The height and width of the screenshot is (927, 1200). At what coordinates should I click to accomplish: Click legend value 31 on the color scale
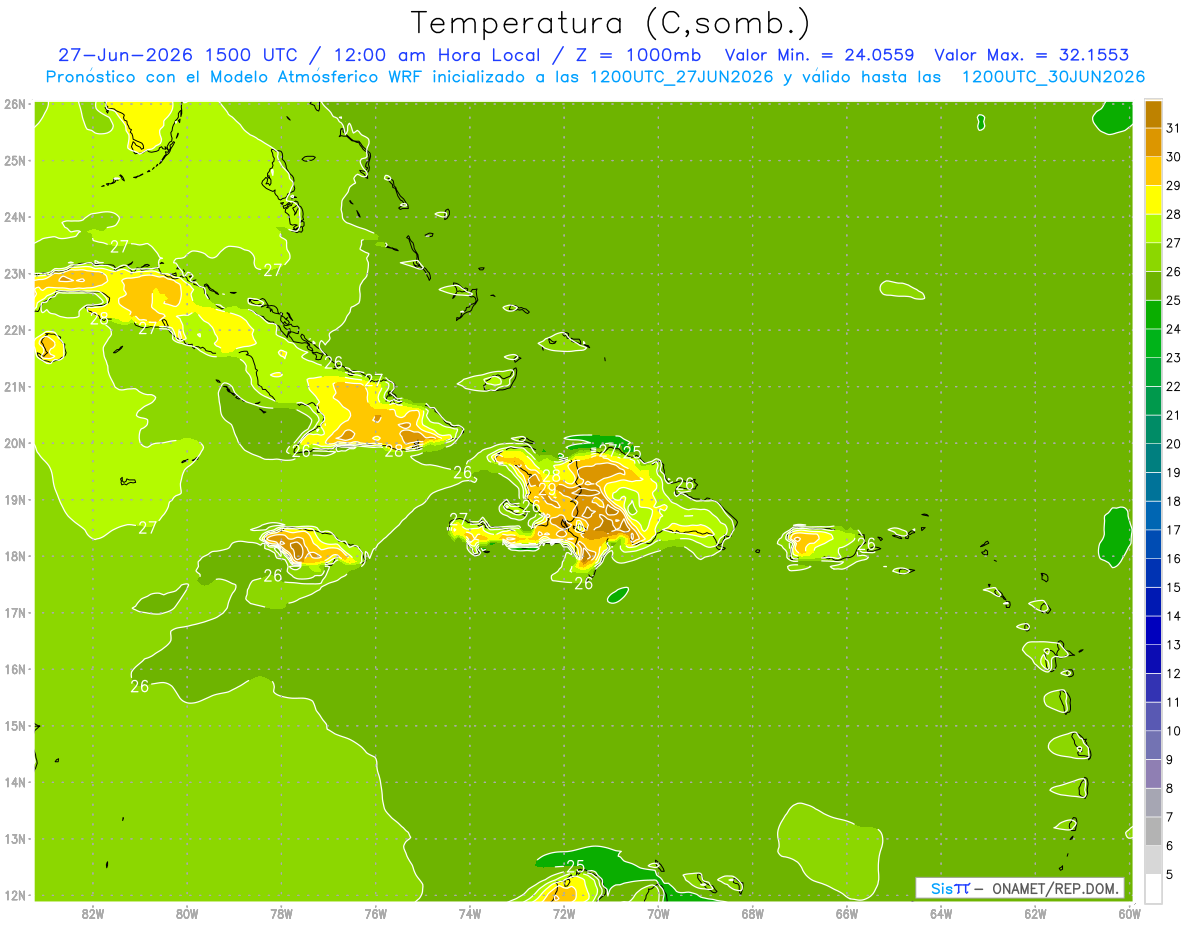pyautogui.click(x=1173, y=128)
